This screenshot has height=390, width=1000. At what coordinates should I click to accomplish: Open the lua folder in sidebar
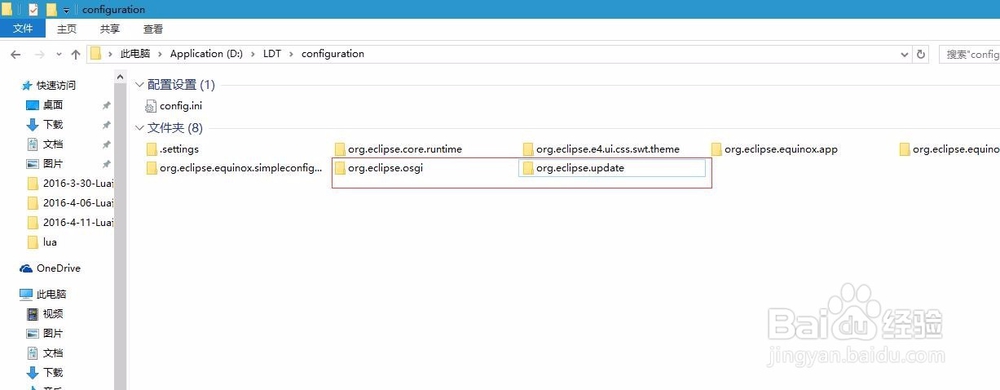[x=42, y=242]
